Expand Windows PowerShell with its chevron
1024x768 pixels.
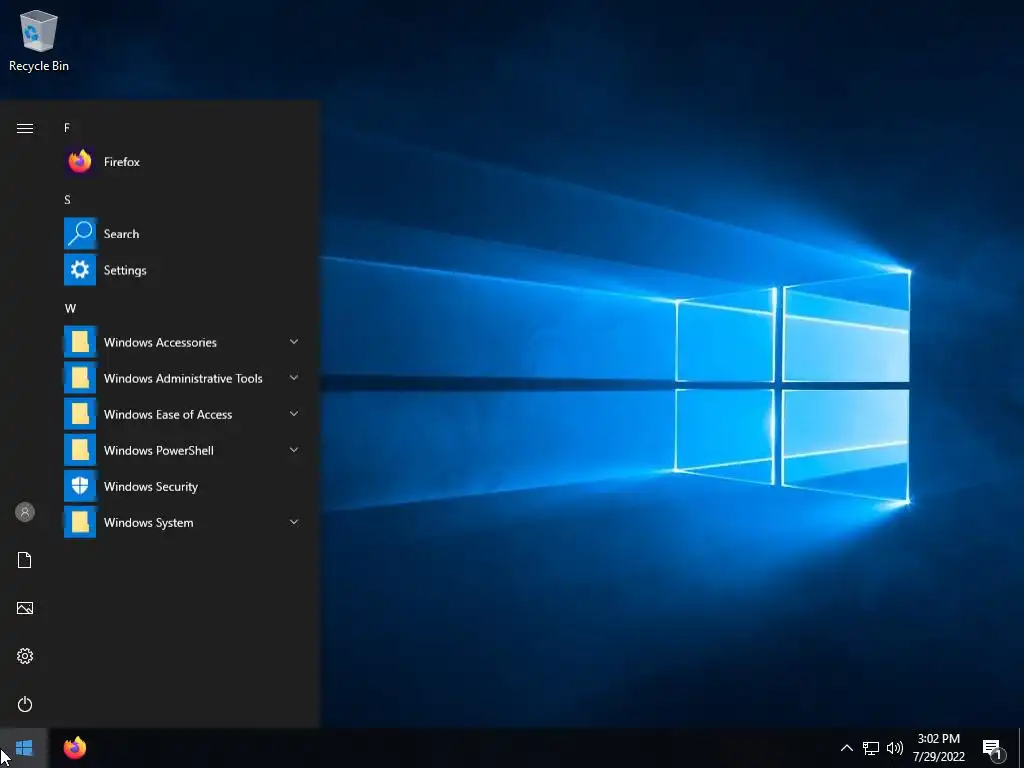tap(294, 449)
